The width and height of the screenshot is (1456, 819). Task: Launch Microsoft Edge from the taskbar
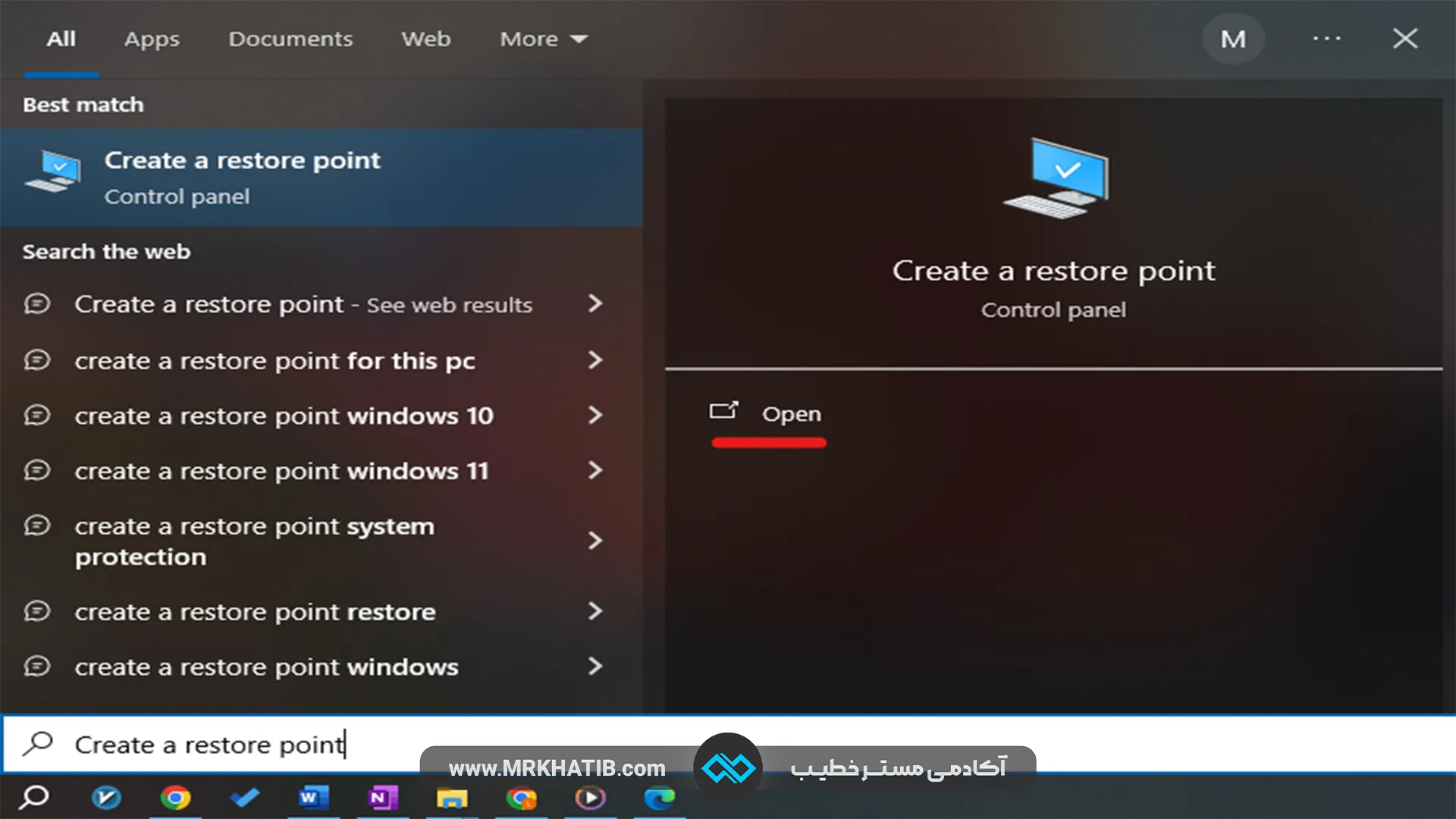[x=659, y=798]
